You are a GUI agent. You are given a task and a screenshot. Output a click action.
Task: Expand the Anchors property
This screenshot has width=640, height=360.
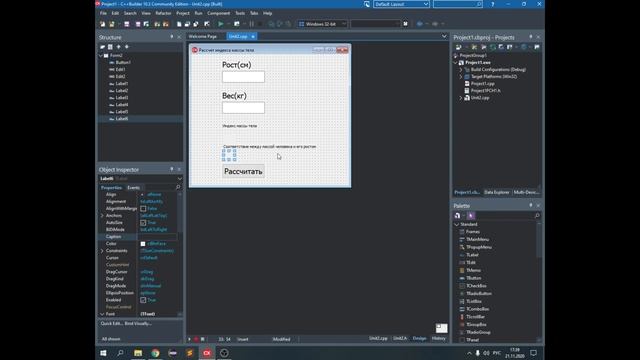pyautogui.click(x=102, y=216)
